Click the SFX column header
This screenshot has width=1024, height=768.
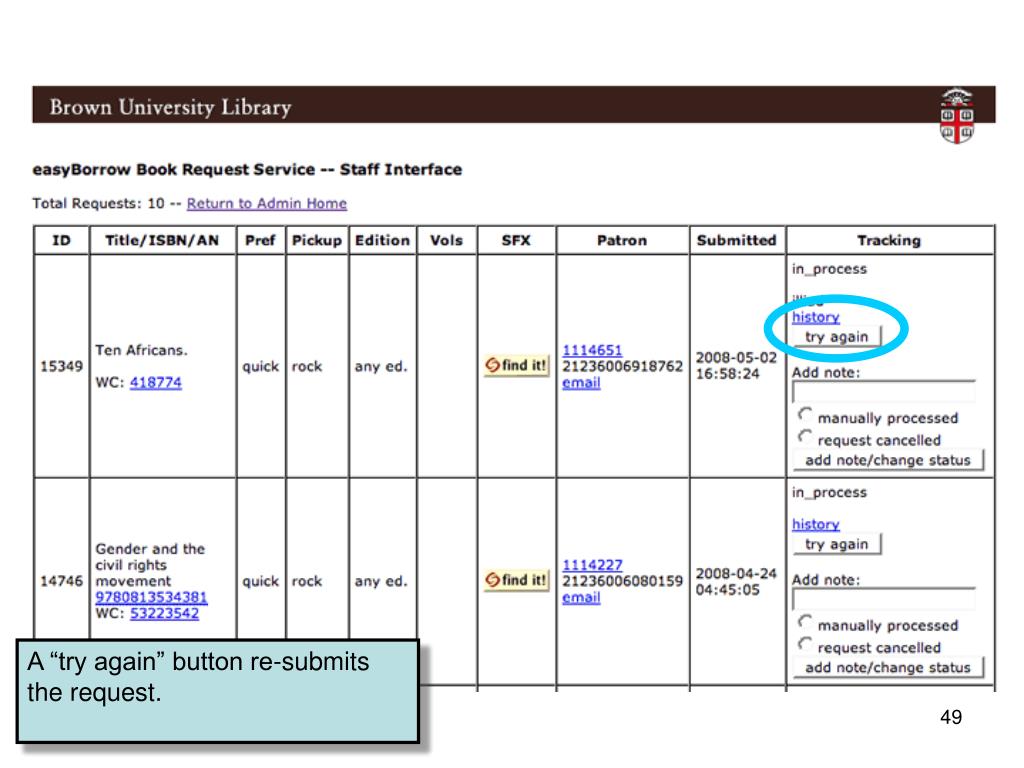tap(516, 240)
